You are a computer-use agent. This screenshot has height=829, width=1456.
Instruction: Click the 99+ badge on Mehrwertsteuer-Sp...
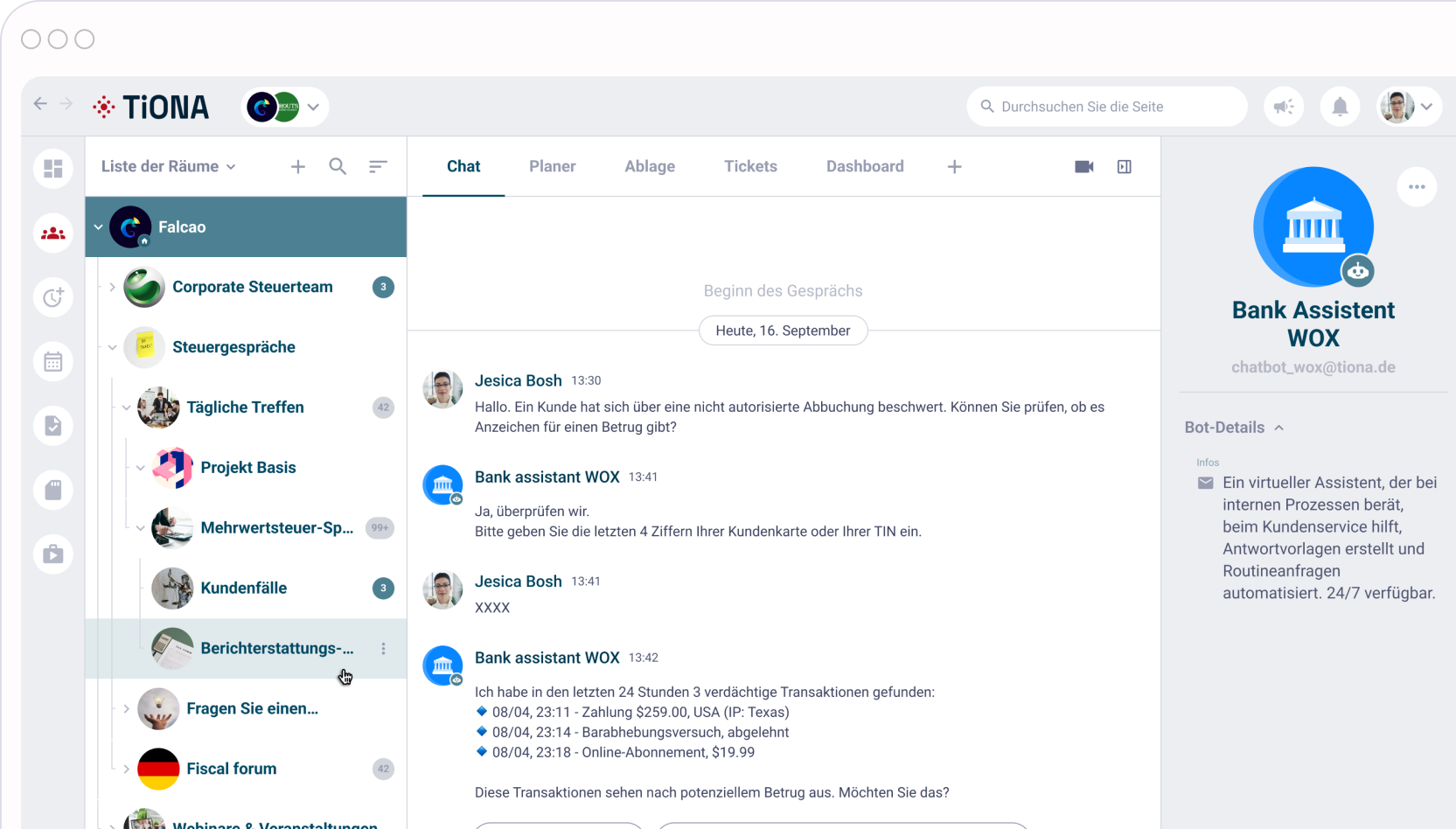coord(380,528)
